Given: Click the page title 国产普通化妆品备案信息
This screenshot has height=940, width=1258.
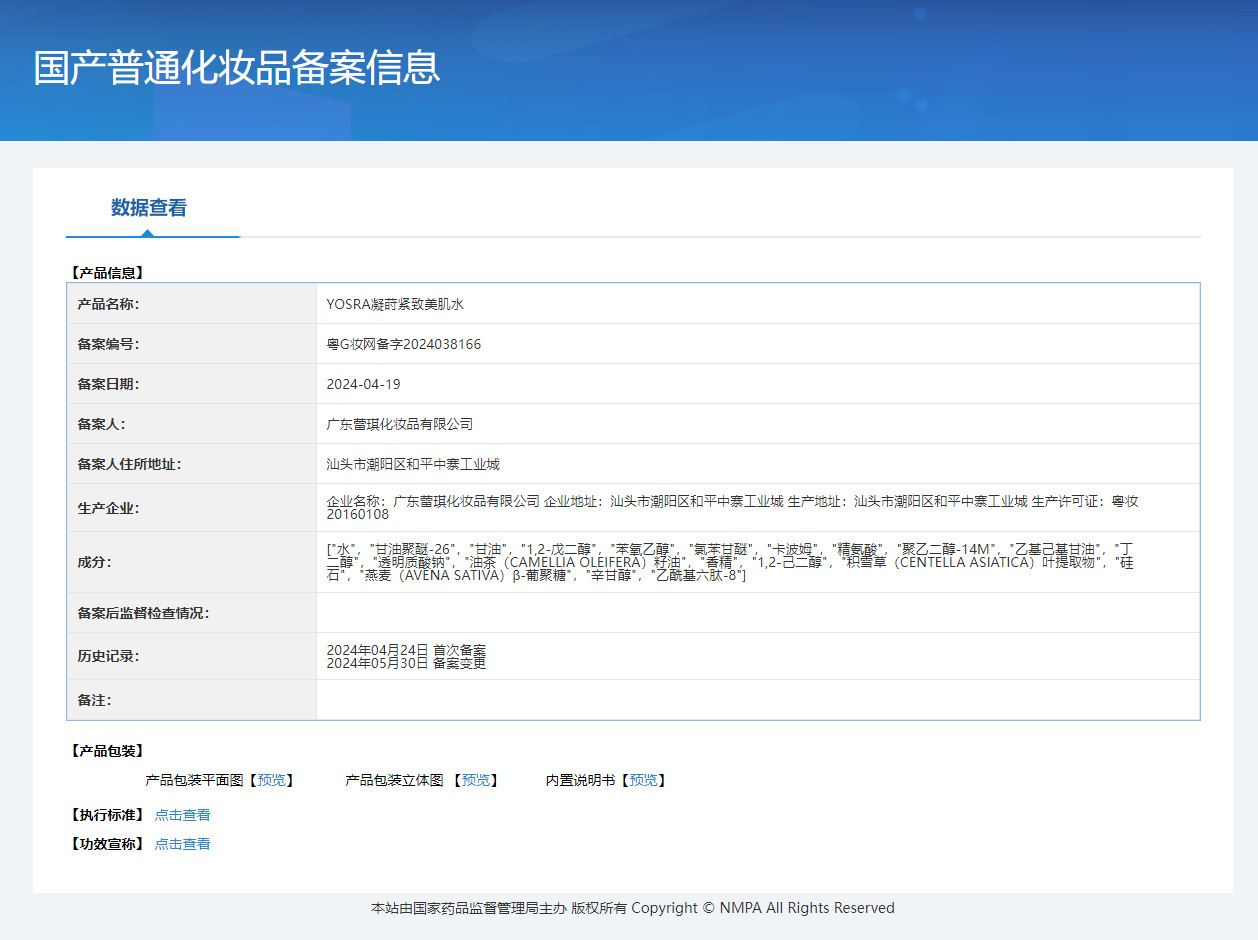Looking at the screenshot, I should click(237, 67).
